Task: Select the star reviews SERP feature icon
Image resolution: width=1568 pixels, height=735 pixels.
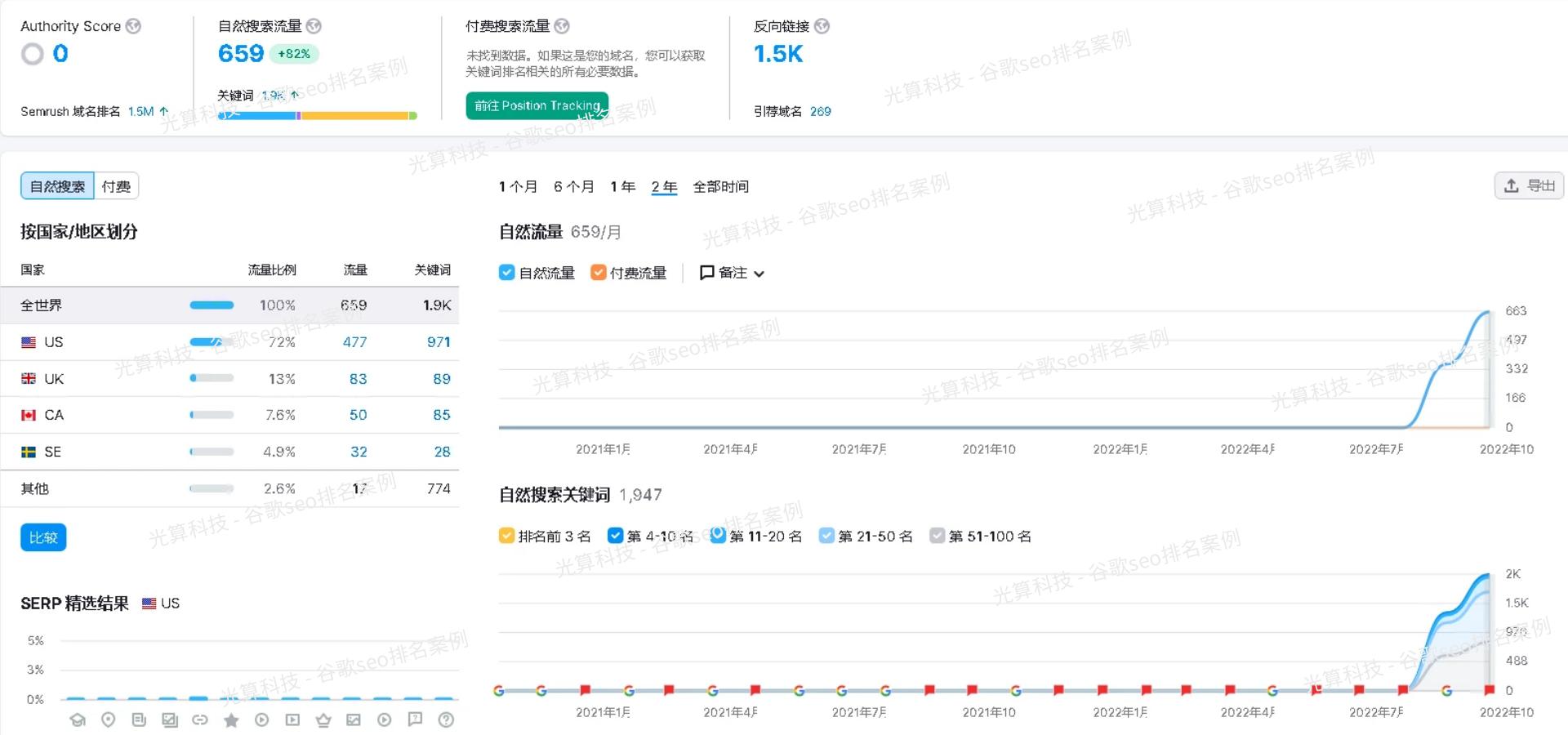Action: click(x=231, y=720)
